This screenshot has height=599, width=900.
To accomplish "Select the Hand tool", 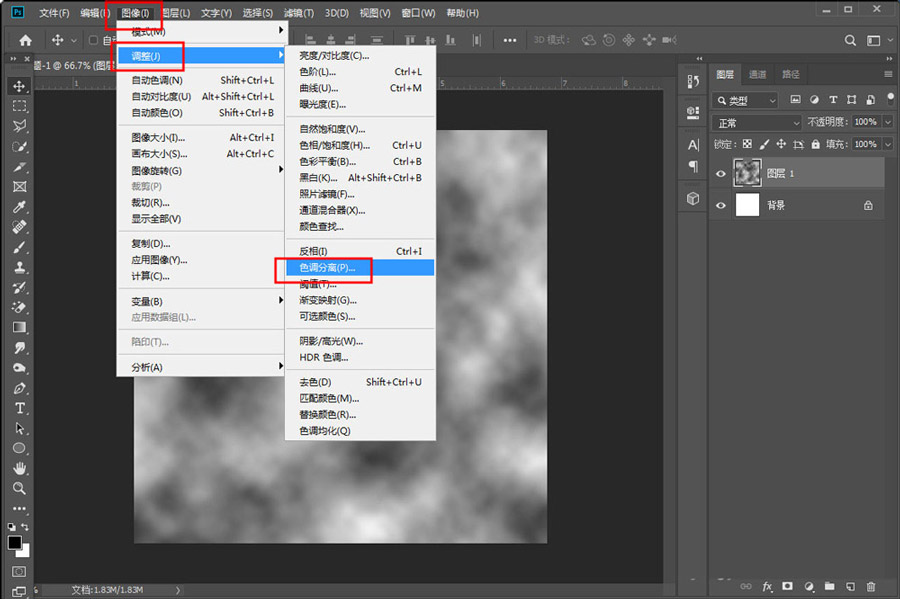I will pyautogui.click(x=19, y=468).
